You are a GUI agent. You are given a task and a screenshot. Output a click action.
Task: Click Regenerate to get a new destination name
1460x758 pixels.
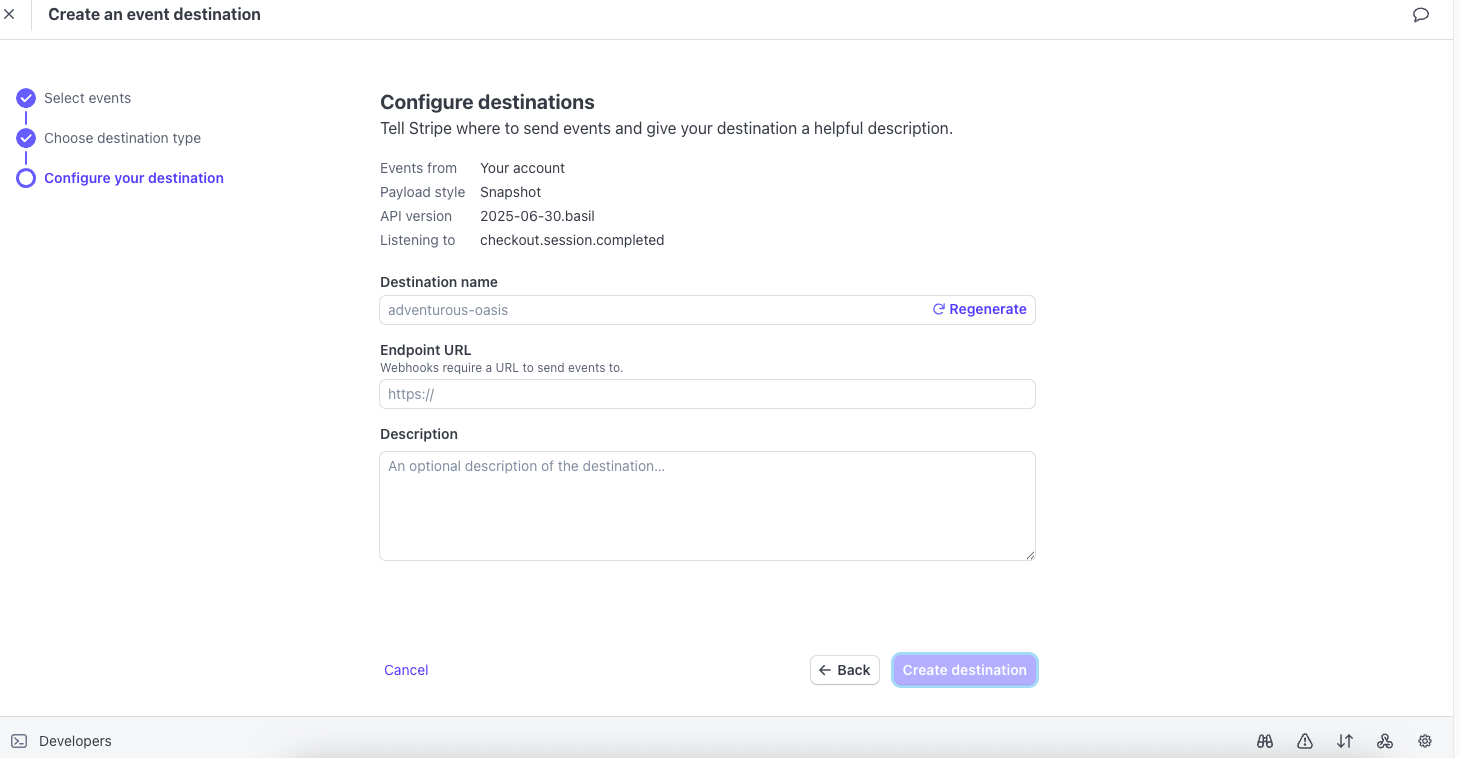coord(988,309)
